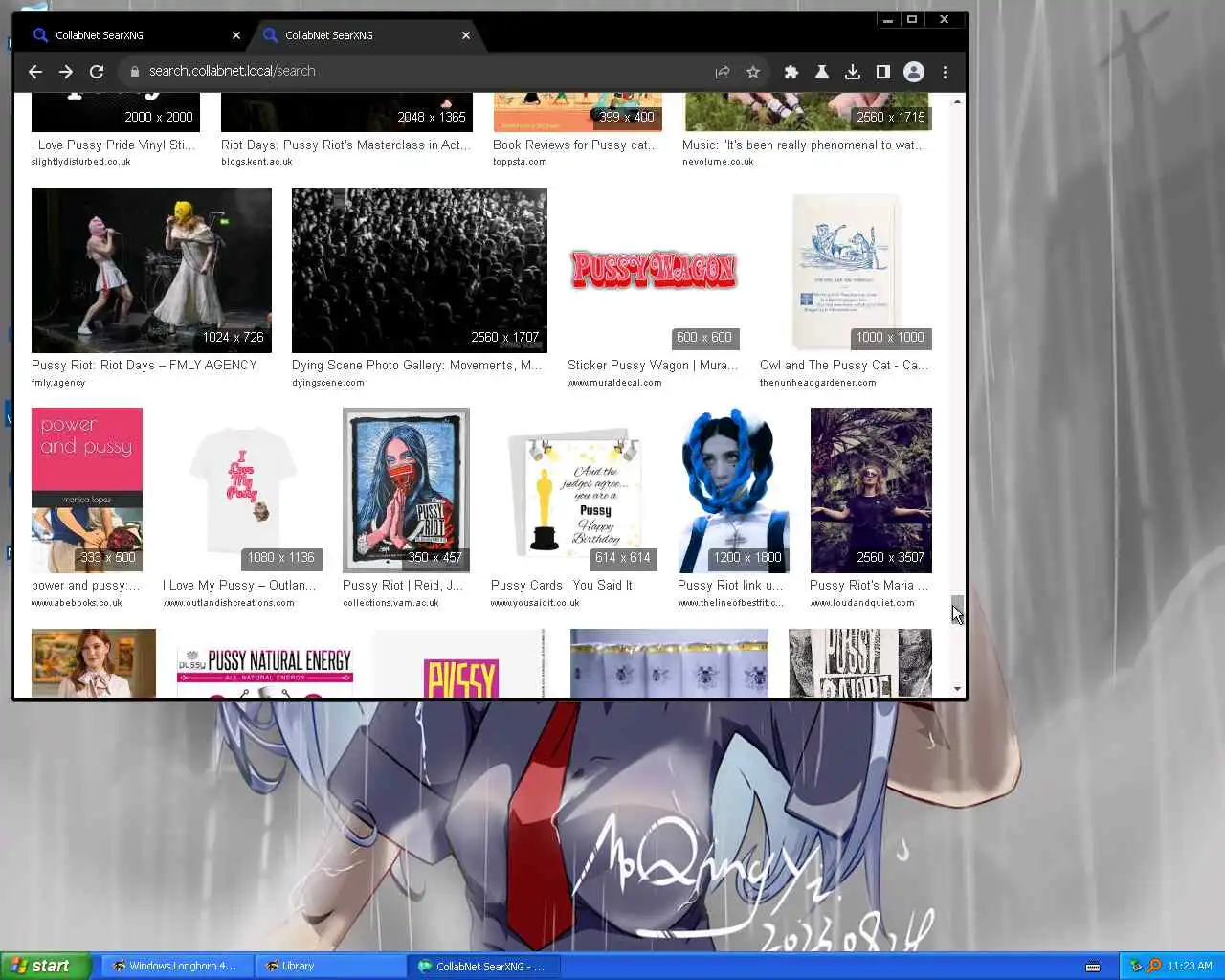
Task: Click the 'Music: It's been really phenomenal' link
Action: tap(804, 145)
